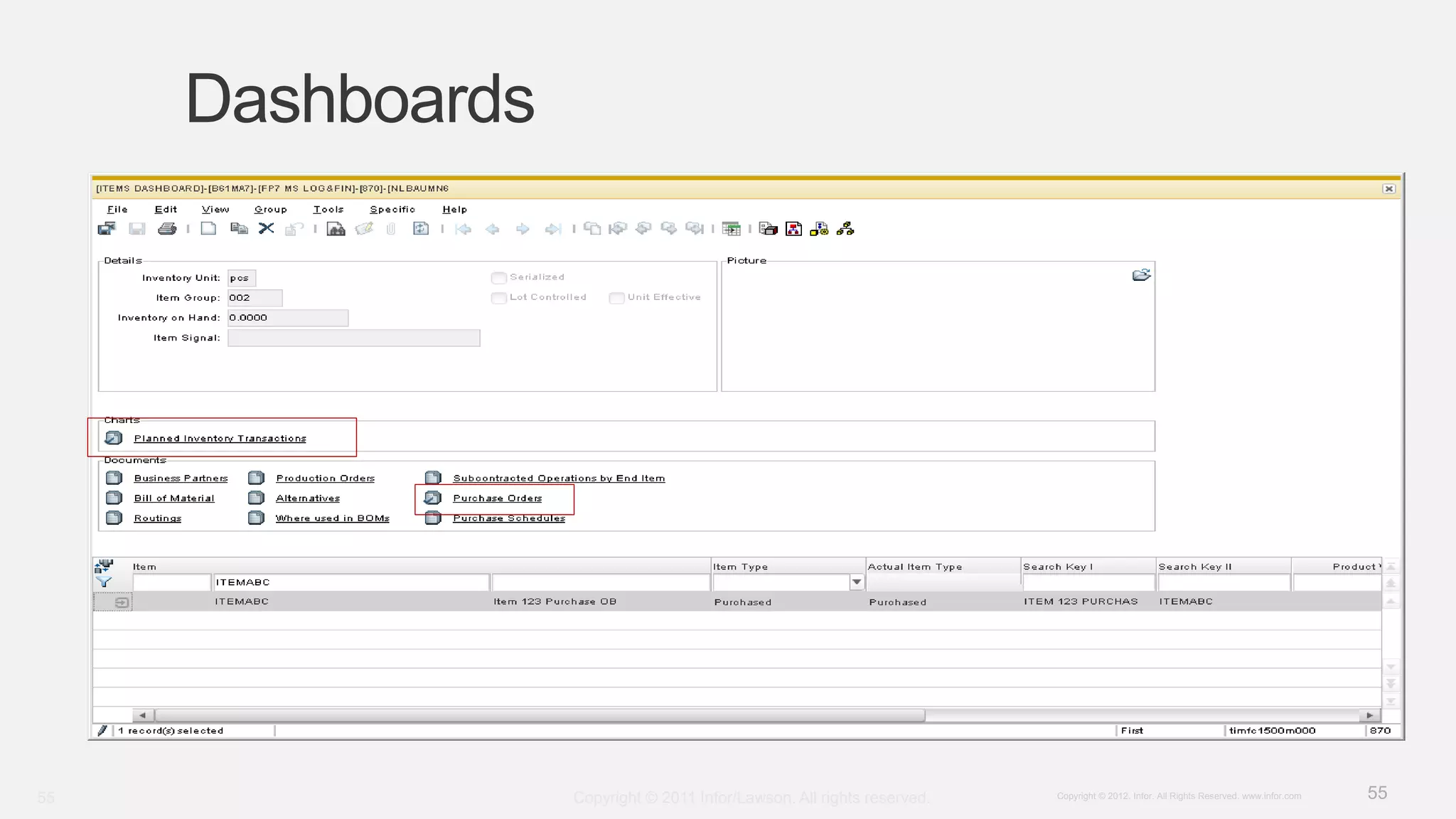Click the Refresh toolbar icon
Image resolution: width=1456 pixels, height=819 pixels.
(x=421, y=229)
